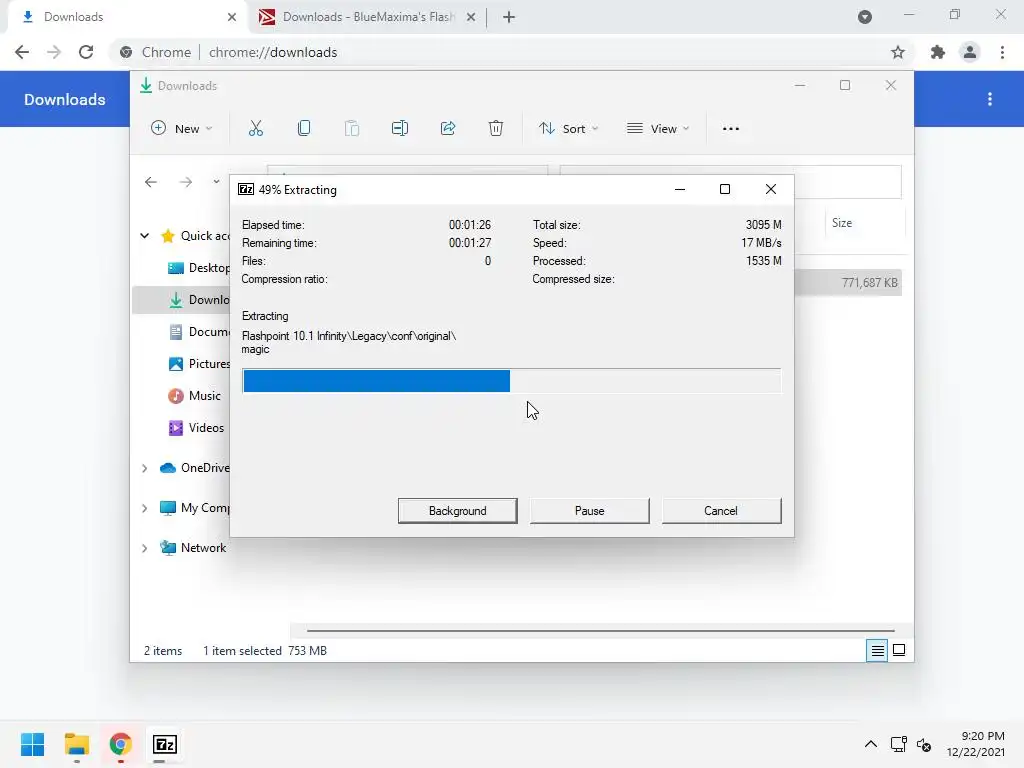Click the Paste icon in Explorer toolbar

click(352, 129)
